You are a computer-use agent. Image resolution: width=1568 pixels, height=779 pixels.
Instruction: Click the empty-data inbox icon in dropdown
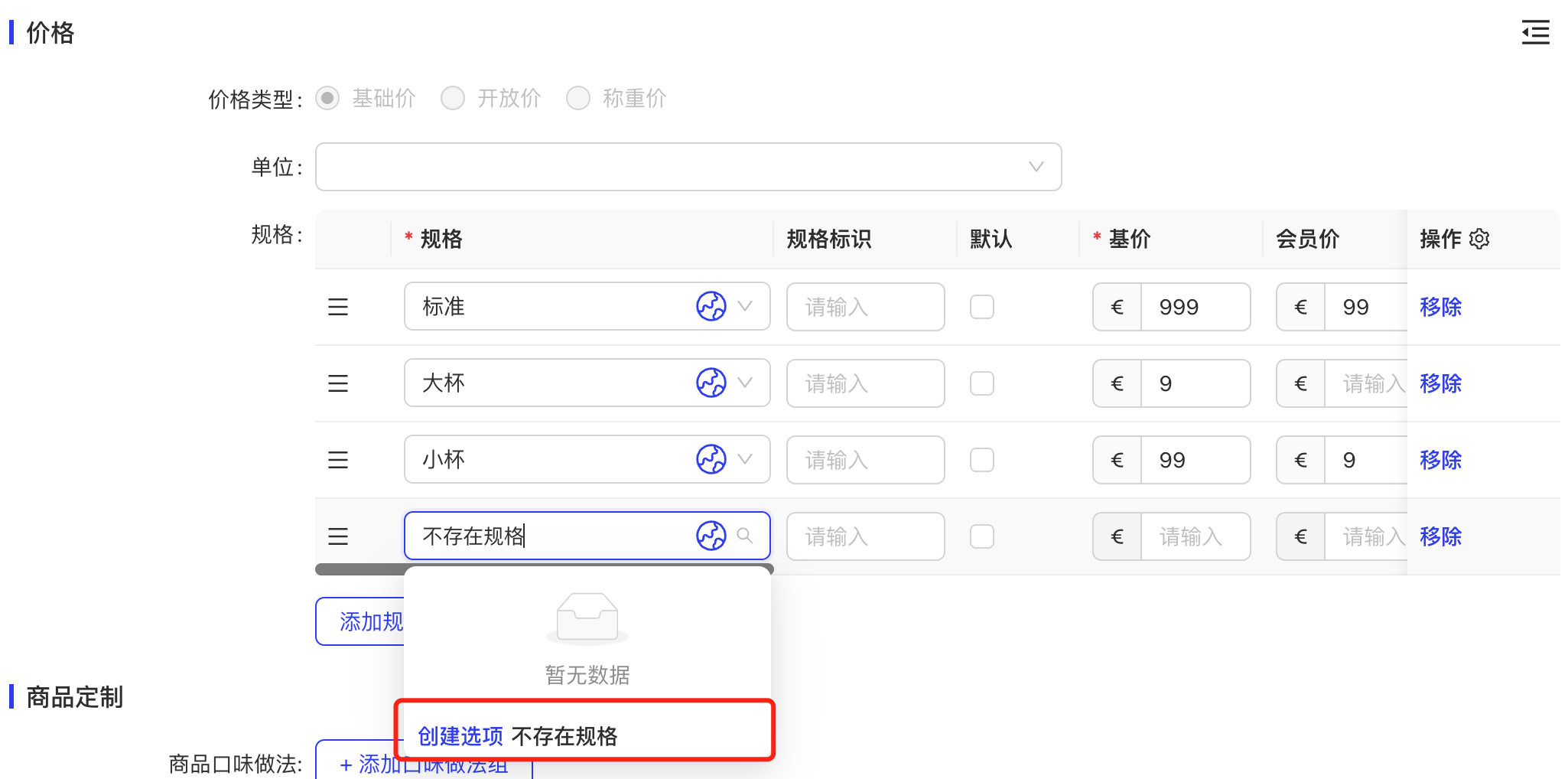(x=587, y=618)
